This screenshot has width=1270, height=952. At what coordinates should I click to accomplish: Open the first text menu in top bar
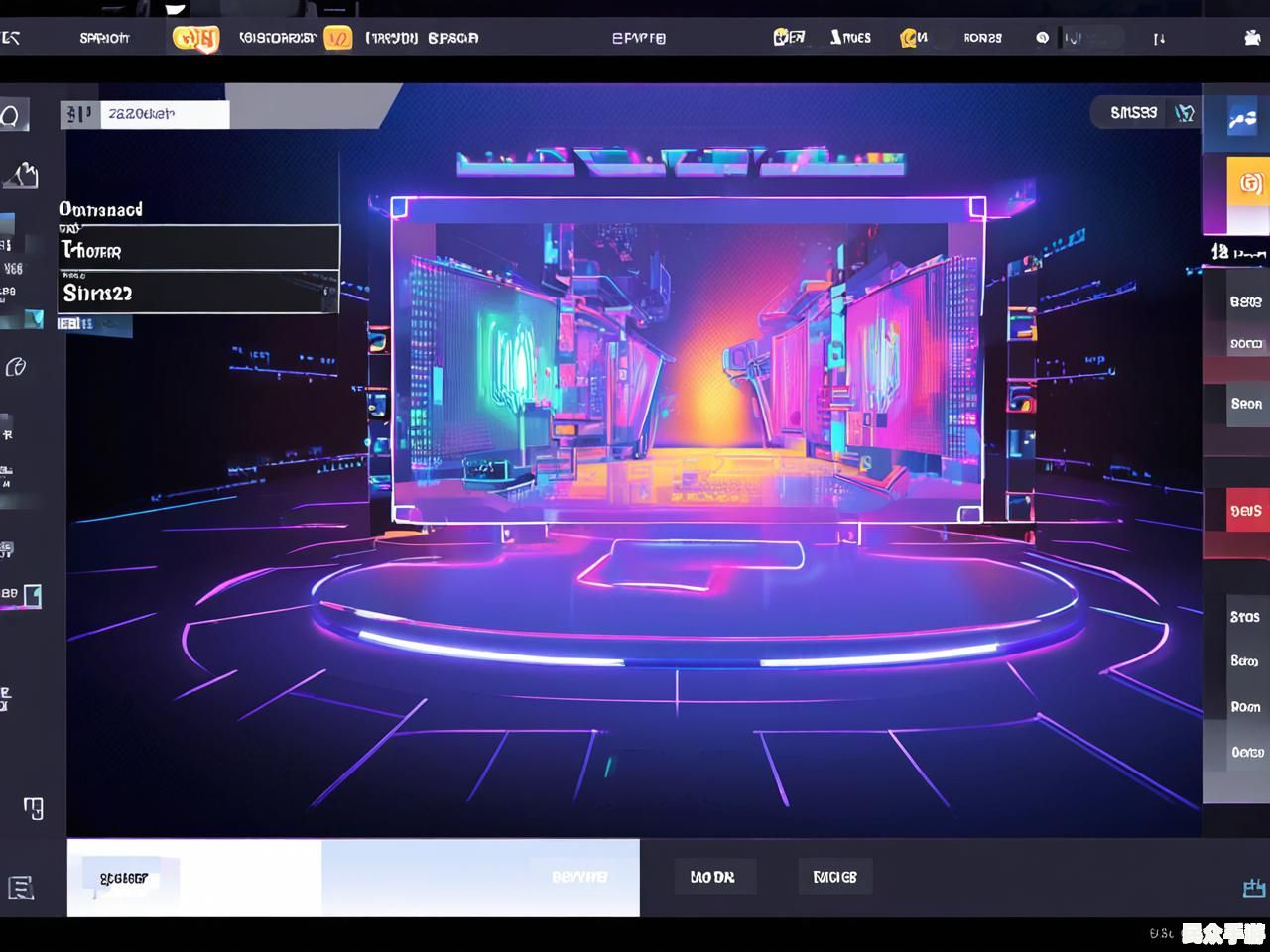[x=104, y=38]
